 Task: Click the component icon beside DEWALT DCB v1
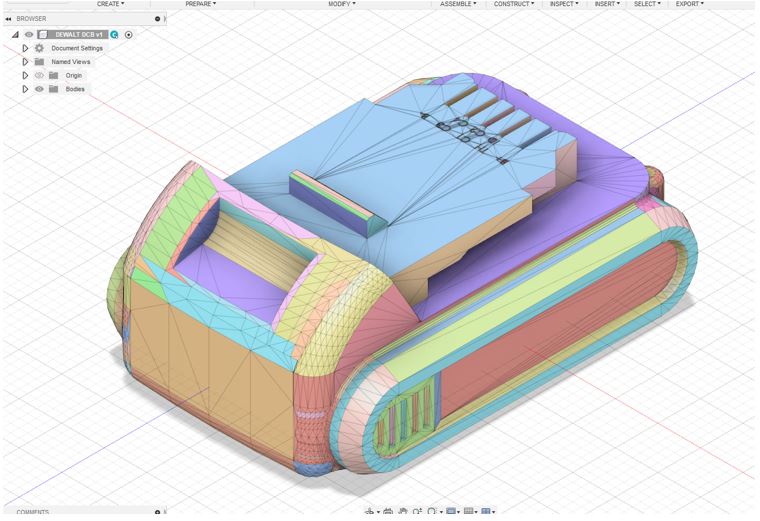point(44,35)
